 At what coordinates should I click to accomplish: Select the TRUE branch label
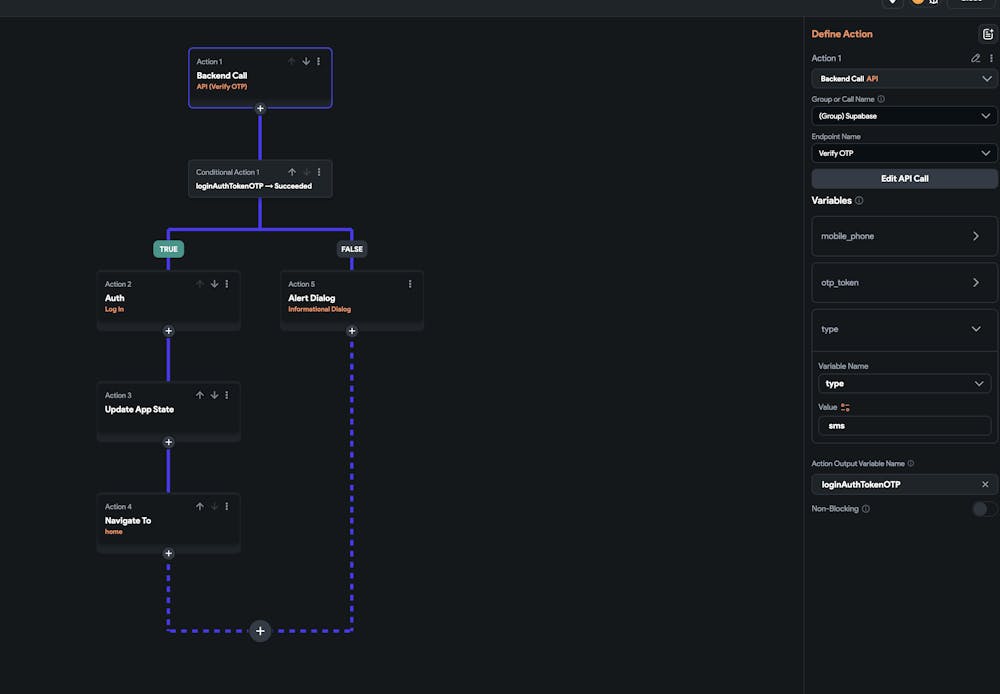coord(168,249)
